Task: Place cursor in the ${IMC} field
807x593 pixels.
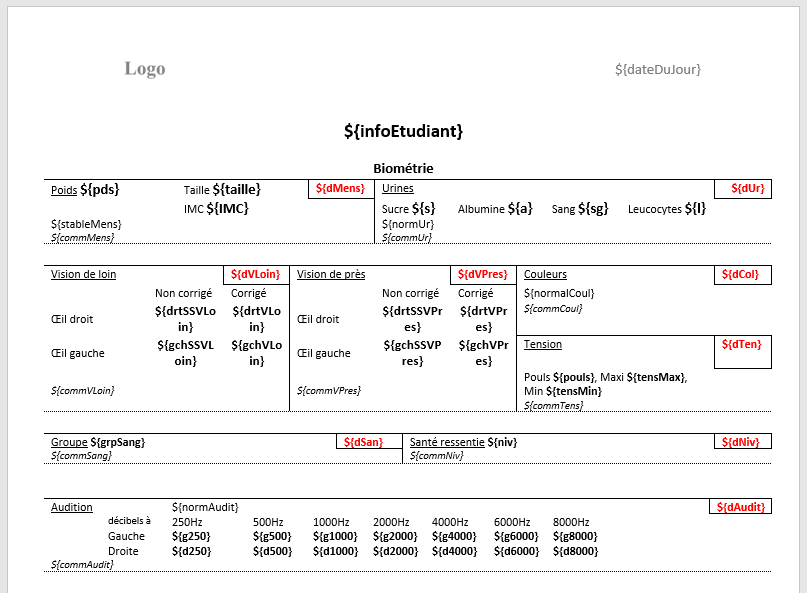Action: 227,208
